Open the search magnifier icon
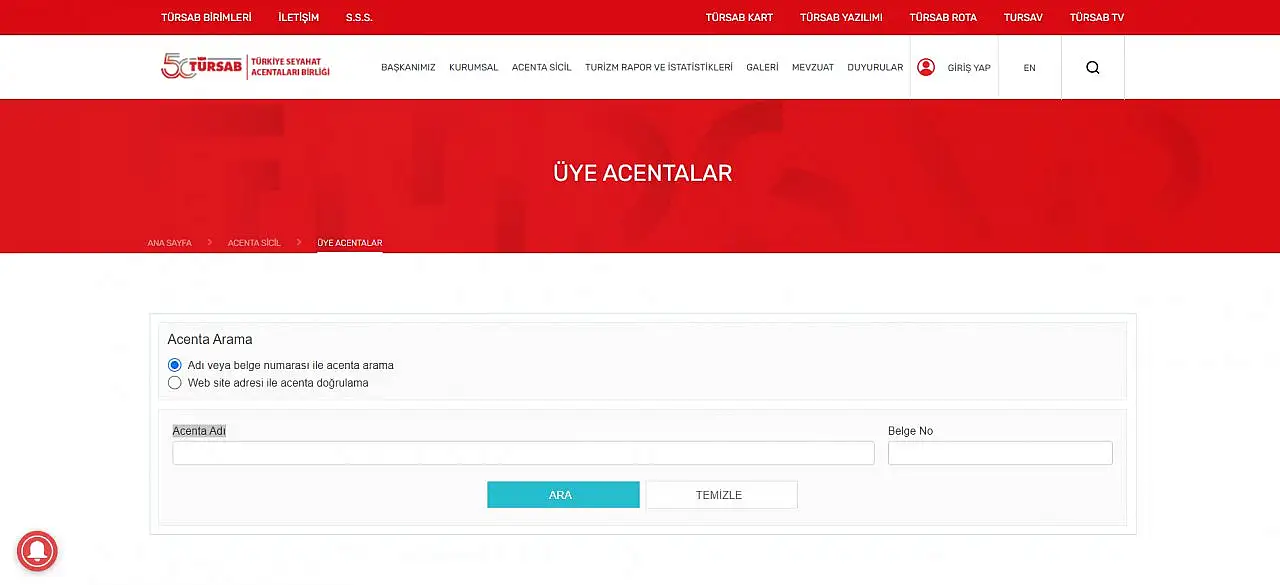The height and width of the screenshot is (585, 1280). [x=1092, y=67]
